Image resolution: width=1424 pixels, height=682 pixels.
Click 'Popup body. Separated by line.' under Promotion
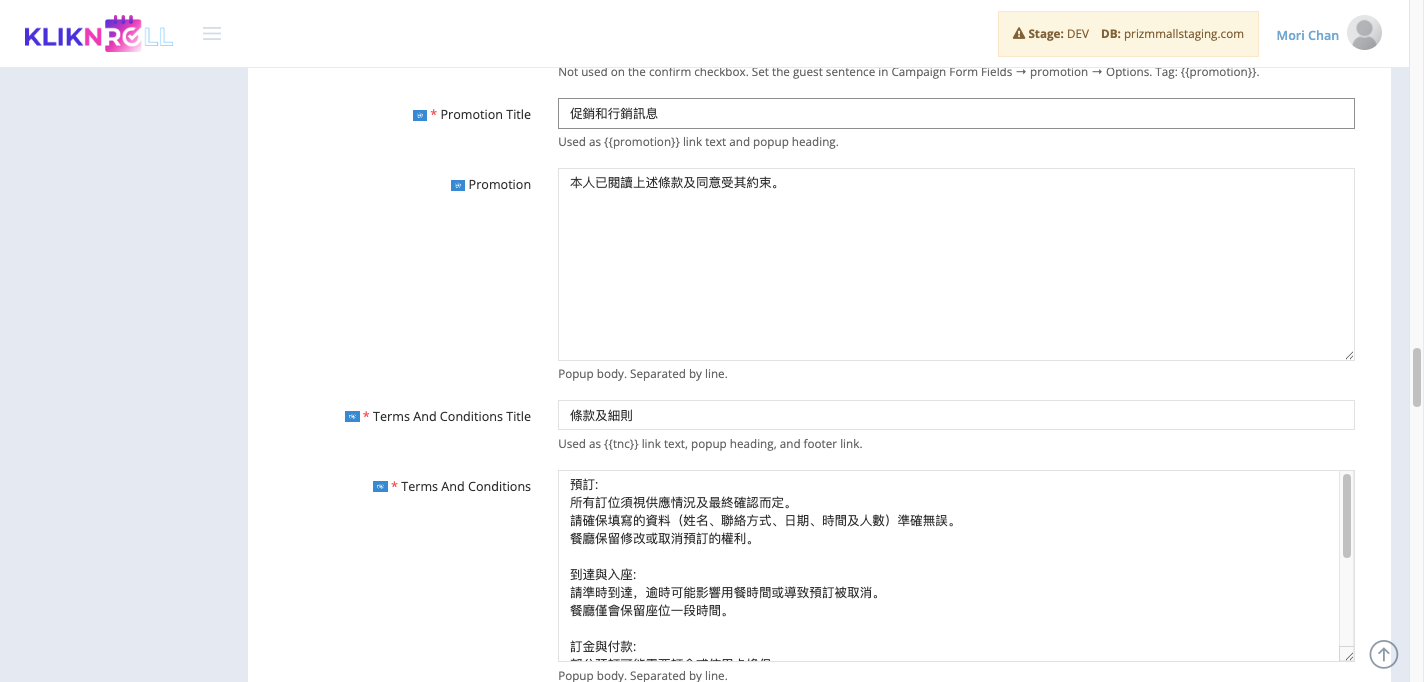pos(643,374)
